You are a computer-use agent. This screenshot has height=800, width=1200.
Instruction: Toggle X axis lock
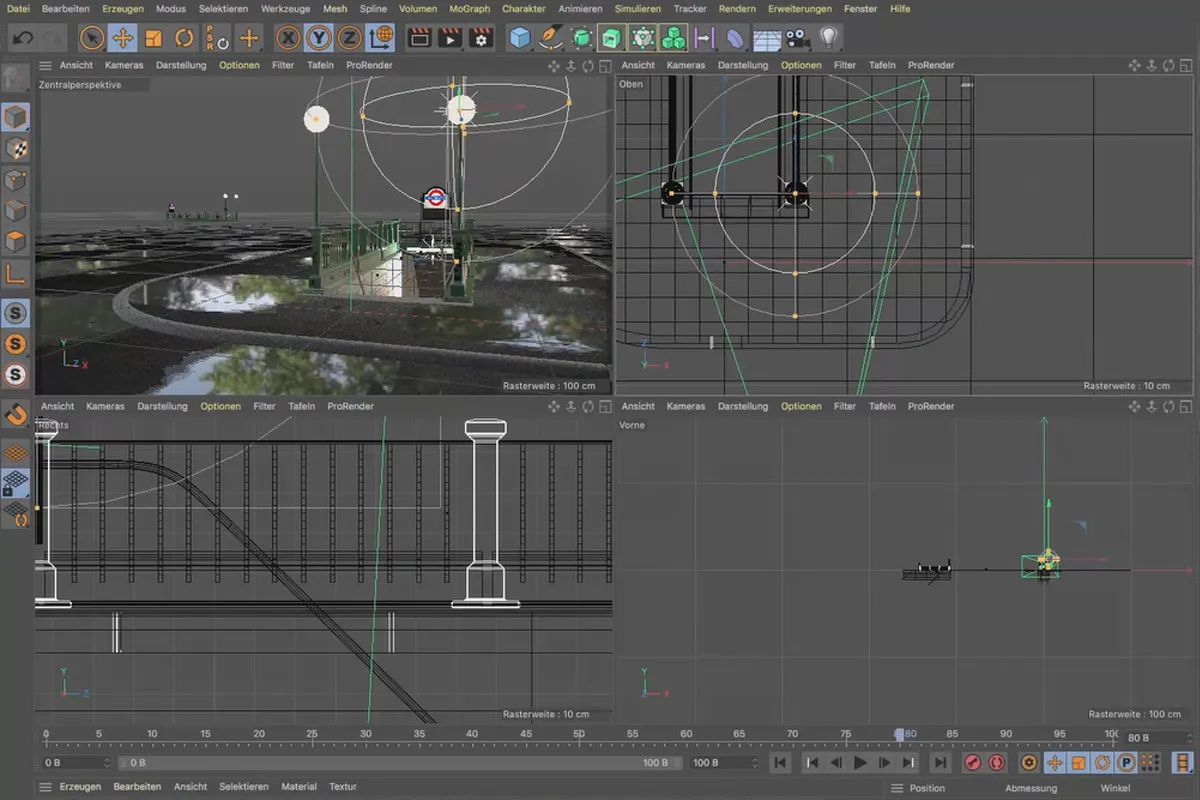288,38
